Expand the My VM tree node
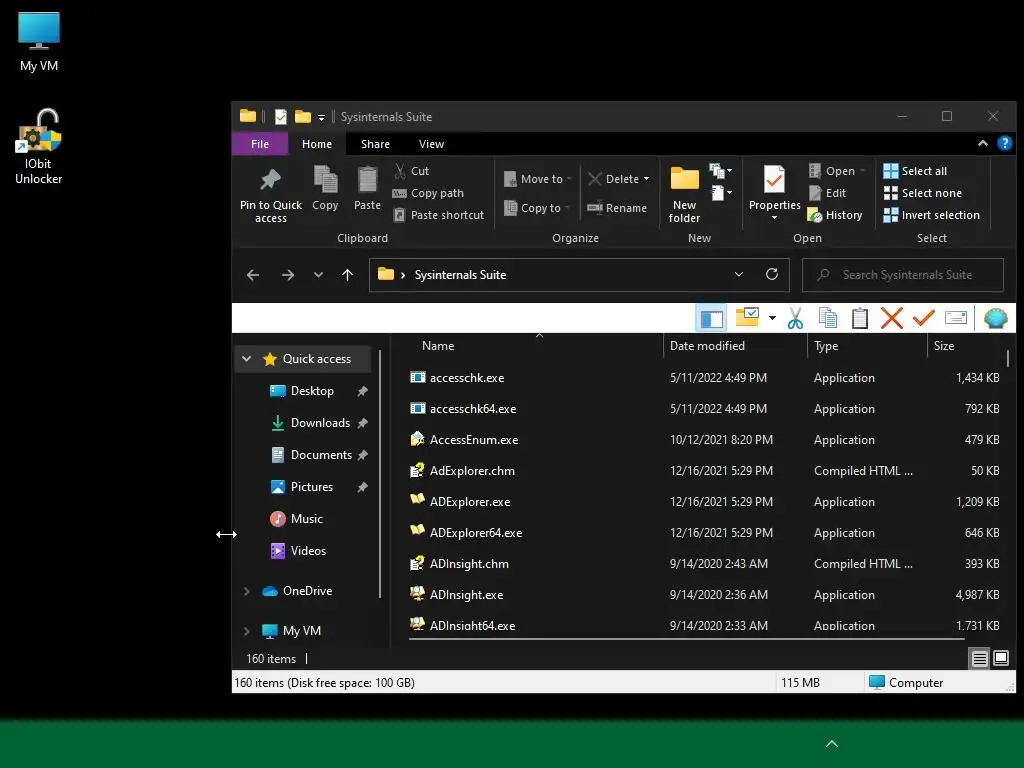The image size is (1024, 768). [x=246, y=631]
